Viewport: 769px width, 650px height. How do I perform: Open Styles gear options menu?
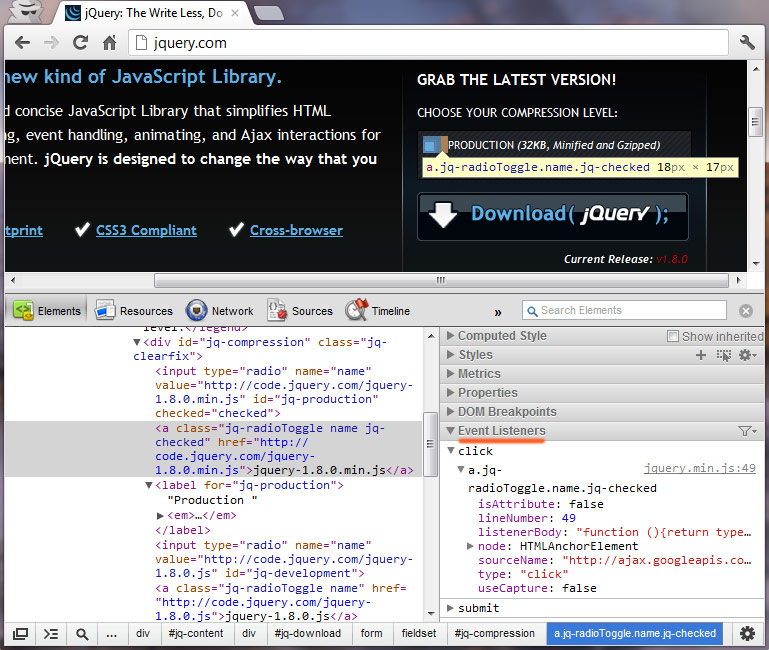point(747,355)
